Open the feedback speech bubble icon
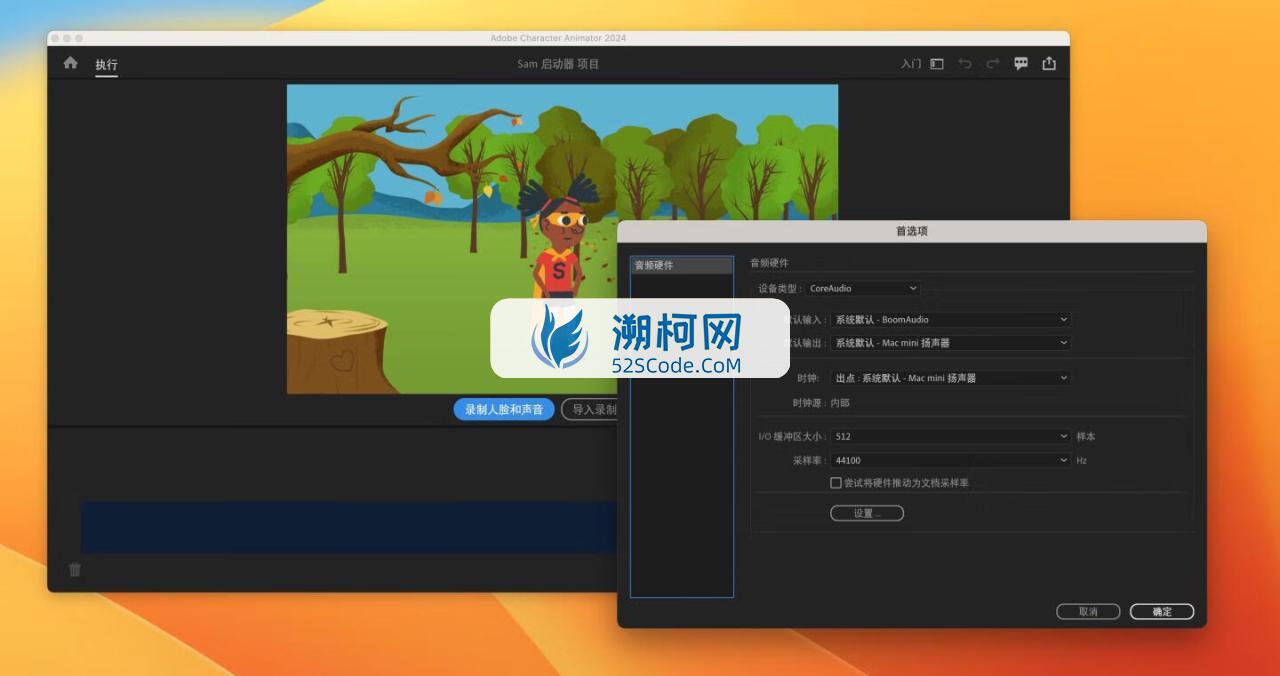This screenshot has width=1280, height=676. point(1021,63)
